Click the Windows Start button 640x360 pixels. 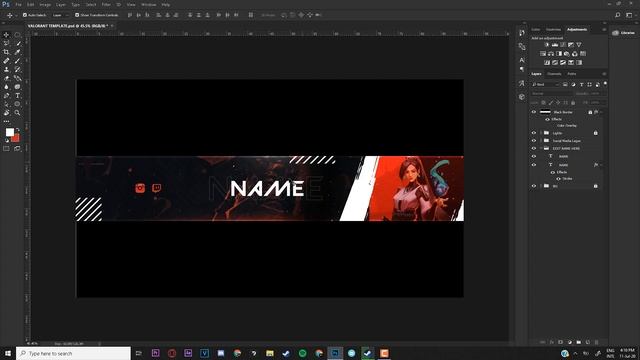coord(8,353)
